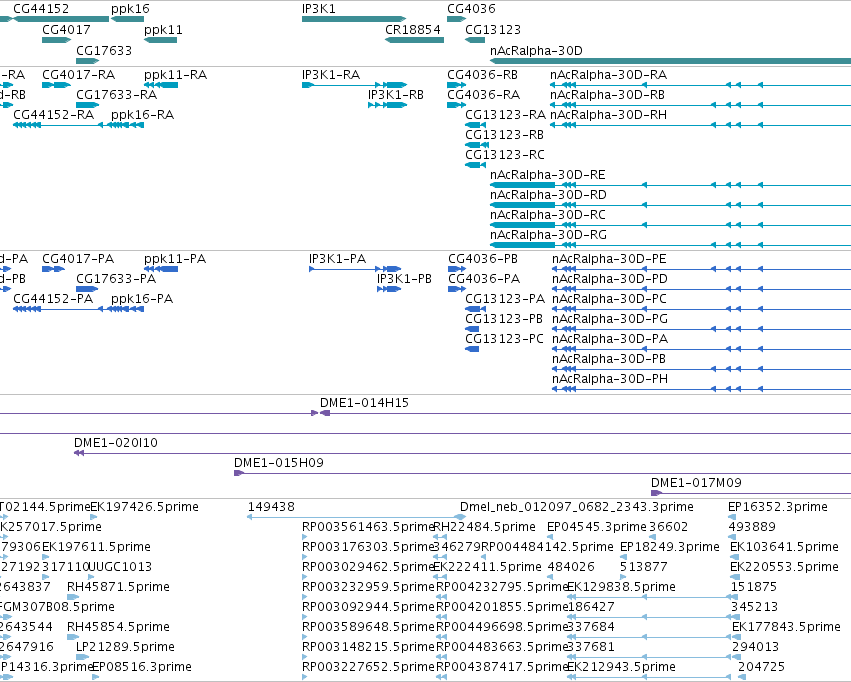
Task: Click protein nAcRalpha-30D-PG
Action: [610, 319]
